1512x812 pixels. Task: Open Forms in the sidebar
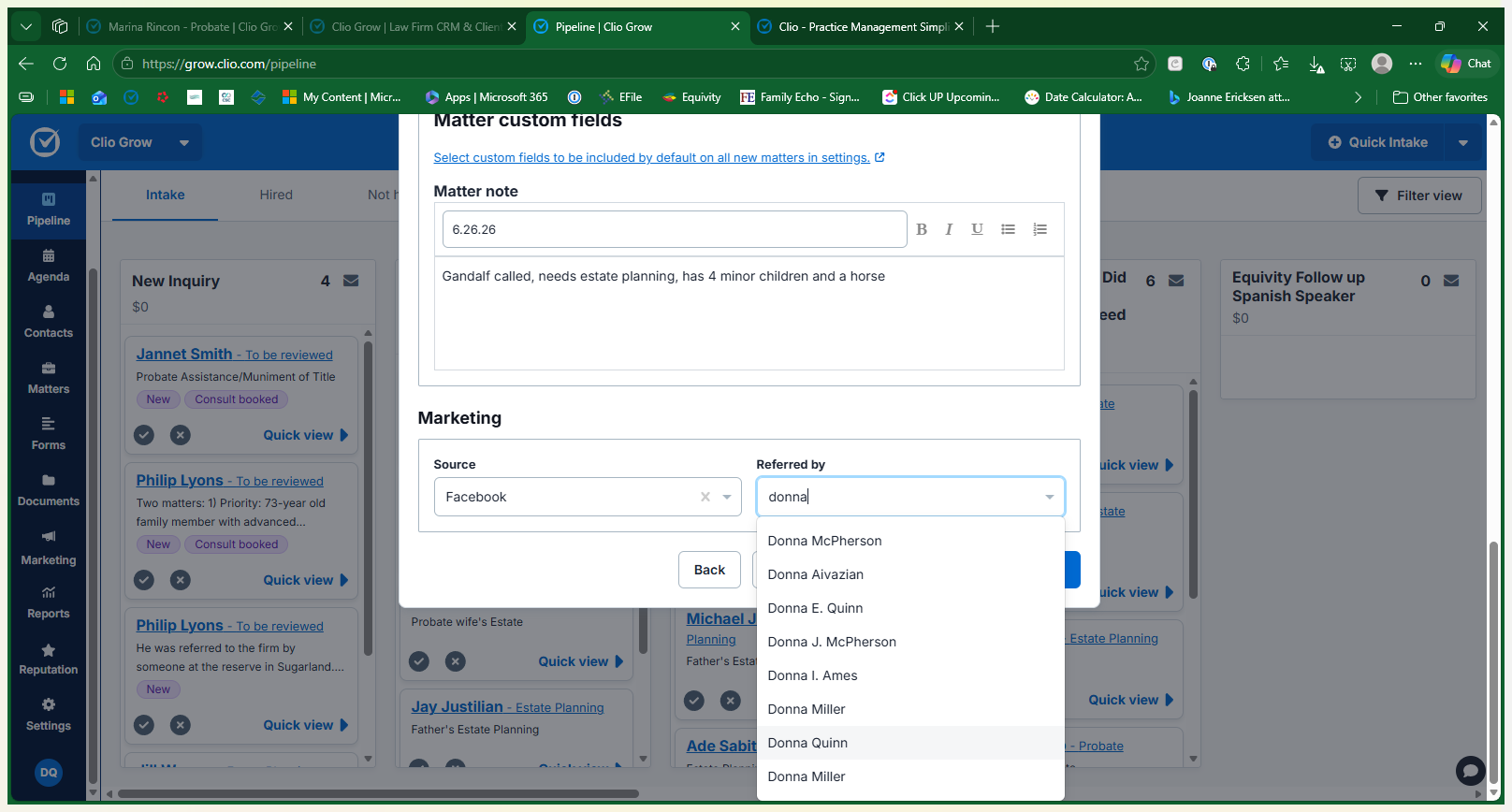coord(49,434)
